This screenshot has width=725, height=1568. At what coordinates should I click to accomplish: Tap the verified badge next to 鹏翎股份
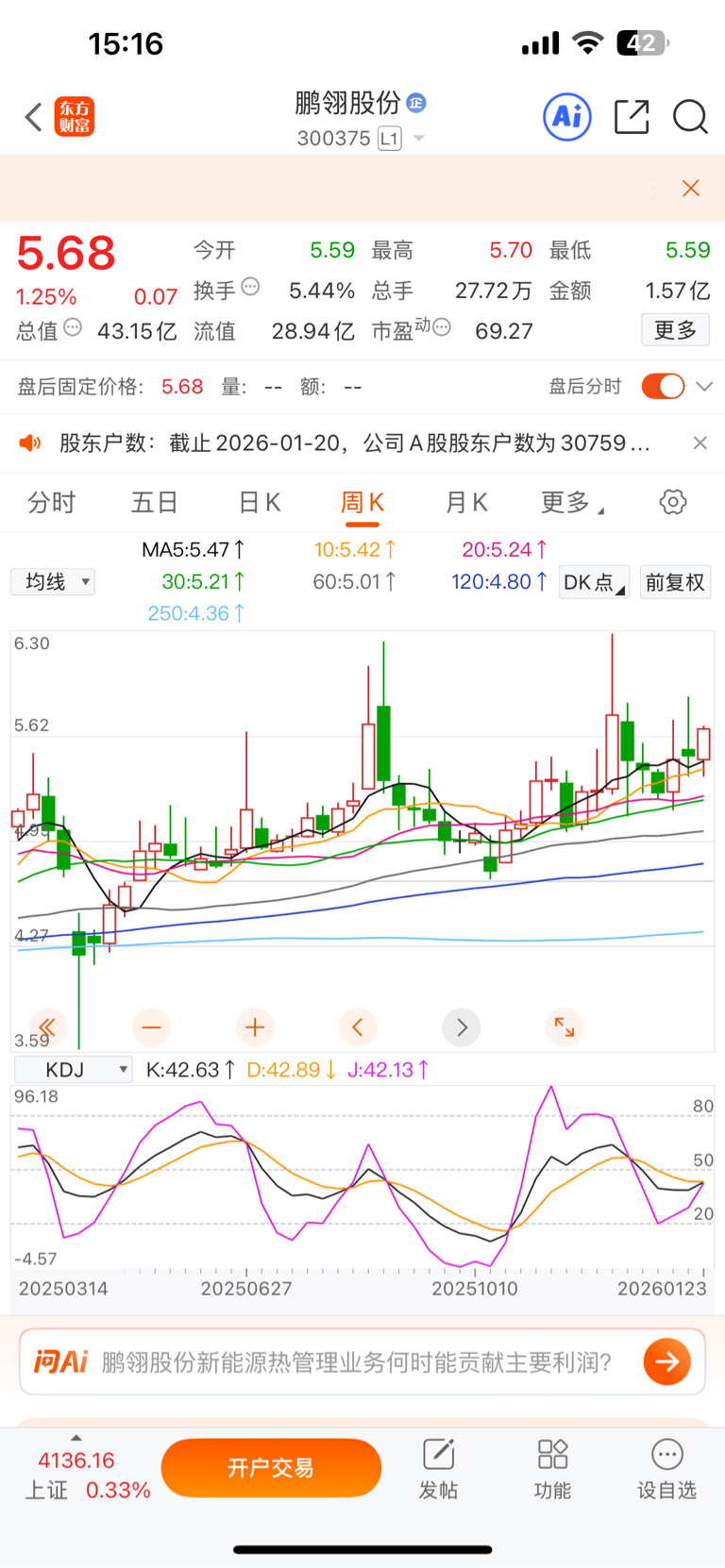click(x=416, y=102)
